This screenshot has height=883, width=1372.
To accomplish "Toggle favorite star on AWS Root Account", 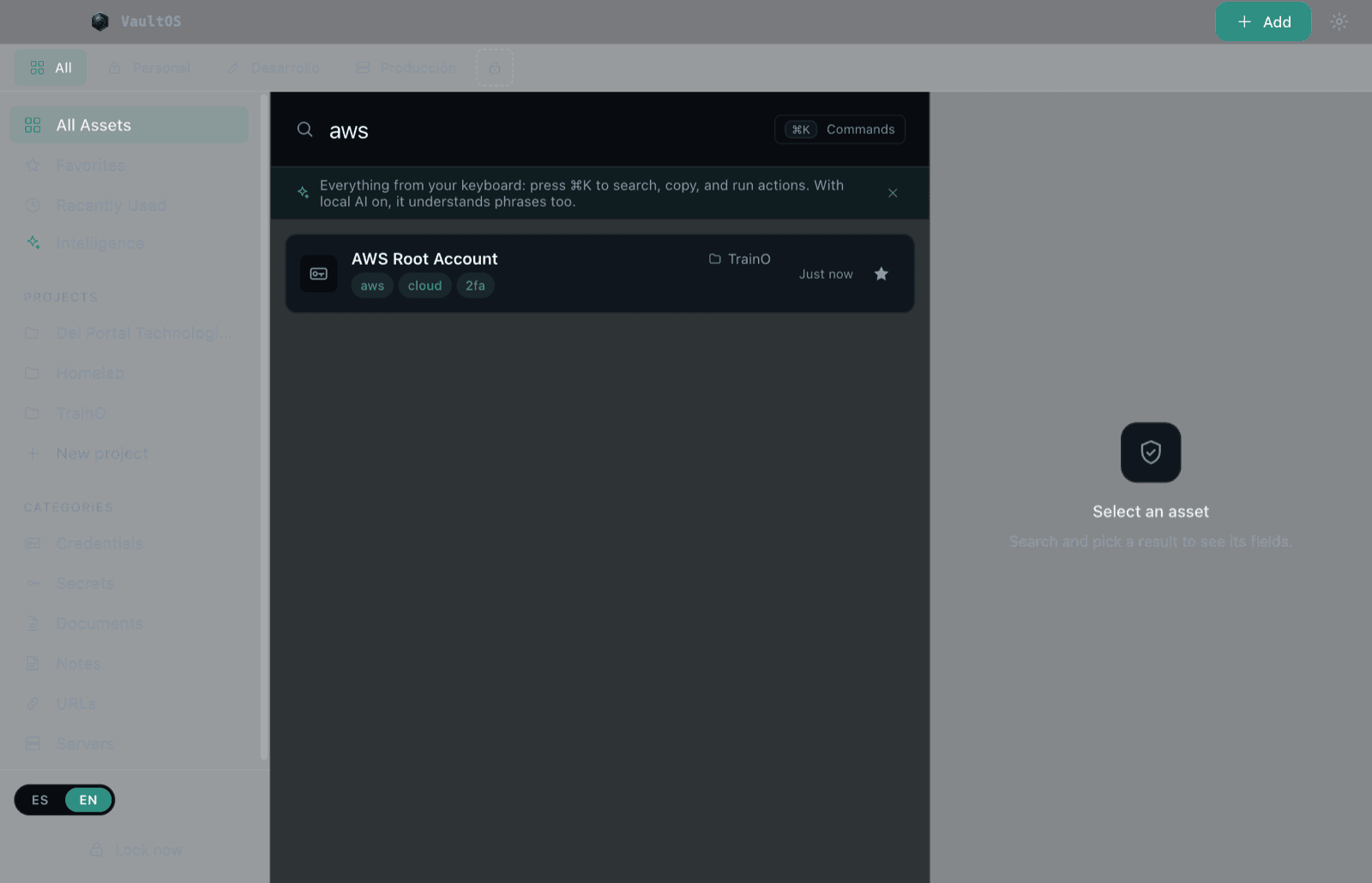I will coord(882,273).
